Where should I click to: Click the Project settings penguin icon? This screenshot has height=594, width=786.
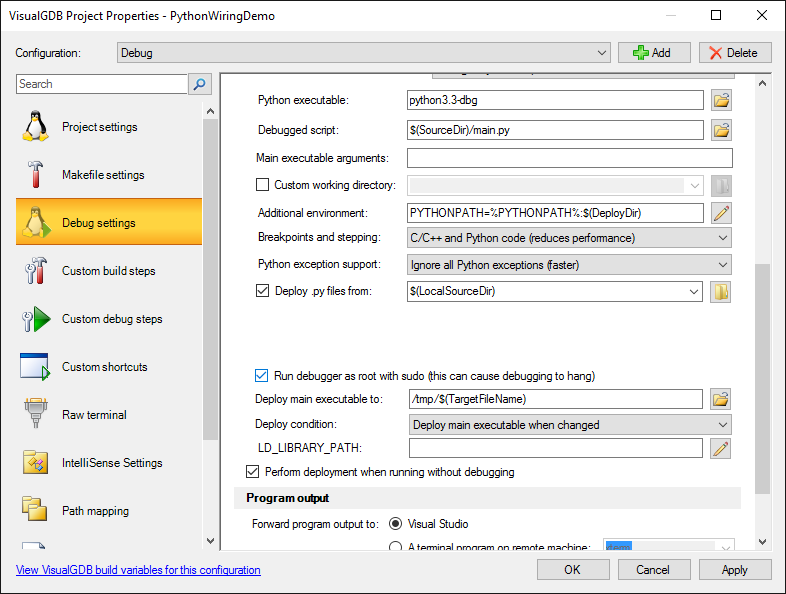(35, 126)
